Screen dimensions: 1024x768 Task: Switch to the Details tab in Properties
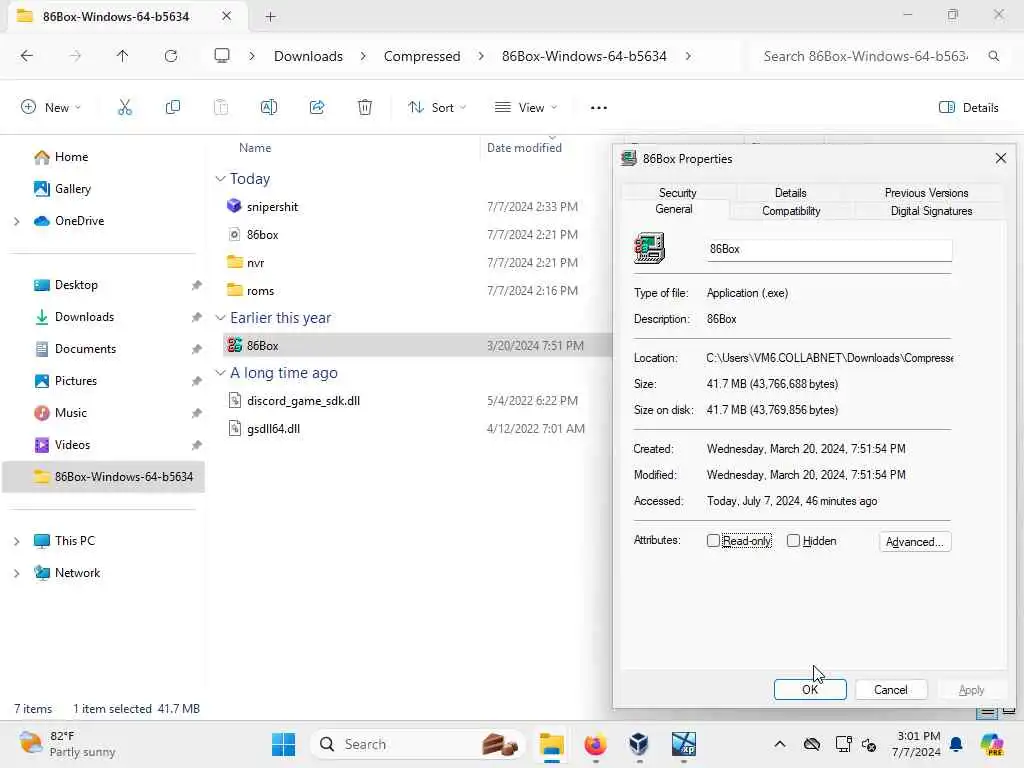(x=790, y=193)
